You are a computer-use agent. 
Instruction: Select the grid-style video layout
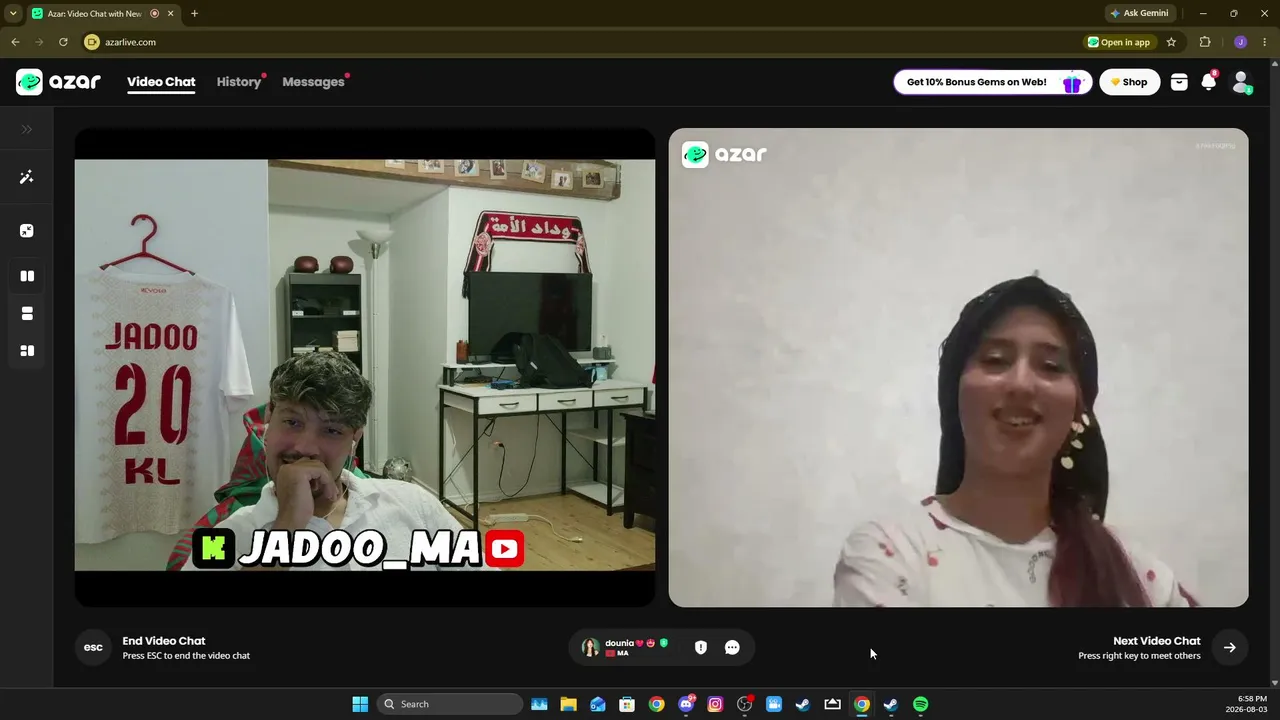(x=27, y=351)
